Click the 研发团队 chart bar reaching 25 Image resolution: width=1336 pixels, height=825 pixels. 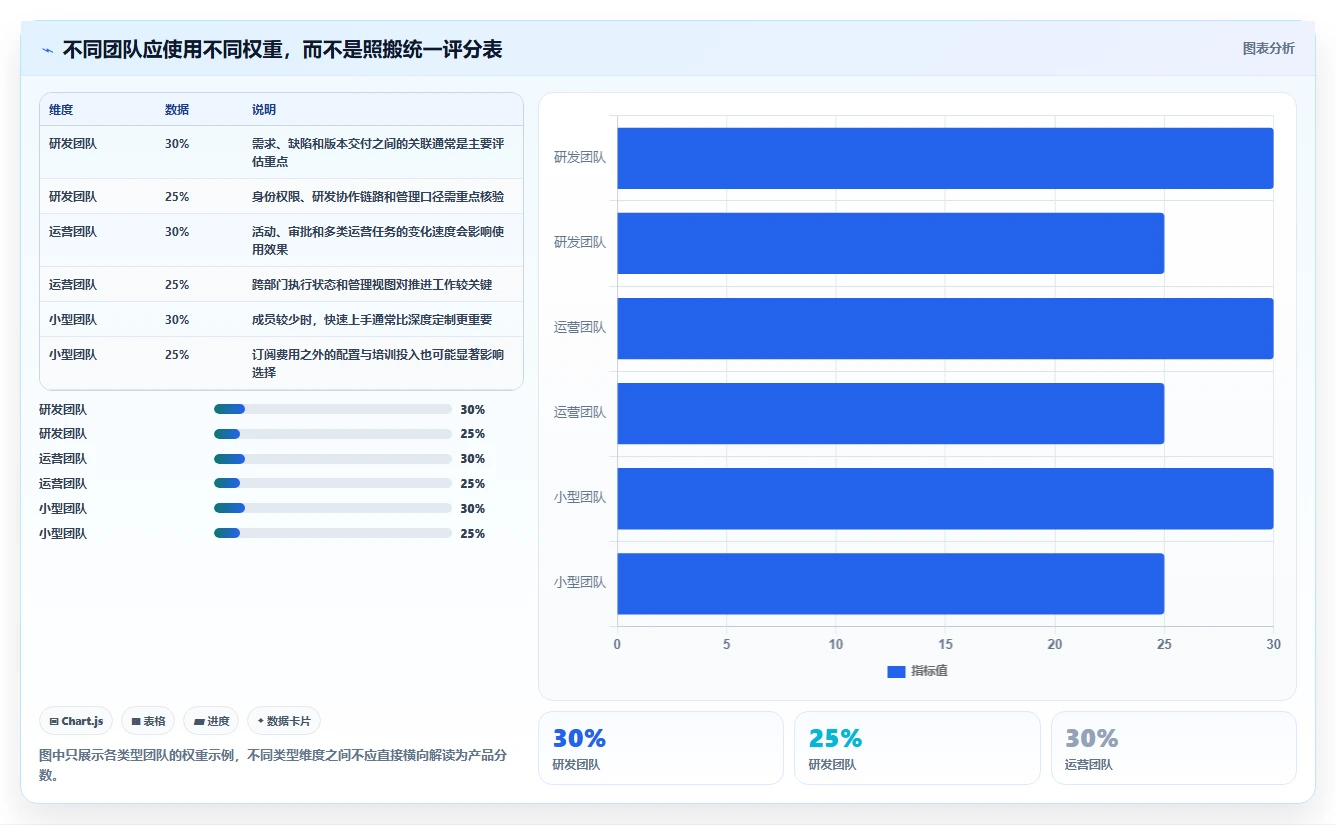pyautogui.click(x=891, y=243)
